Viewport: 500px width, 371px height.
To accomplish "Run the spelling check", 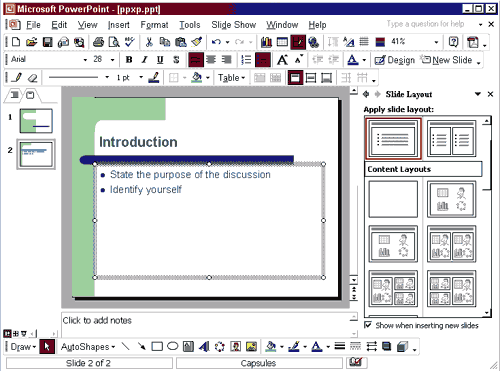I will tap(130, 42).
